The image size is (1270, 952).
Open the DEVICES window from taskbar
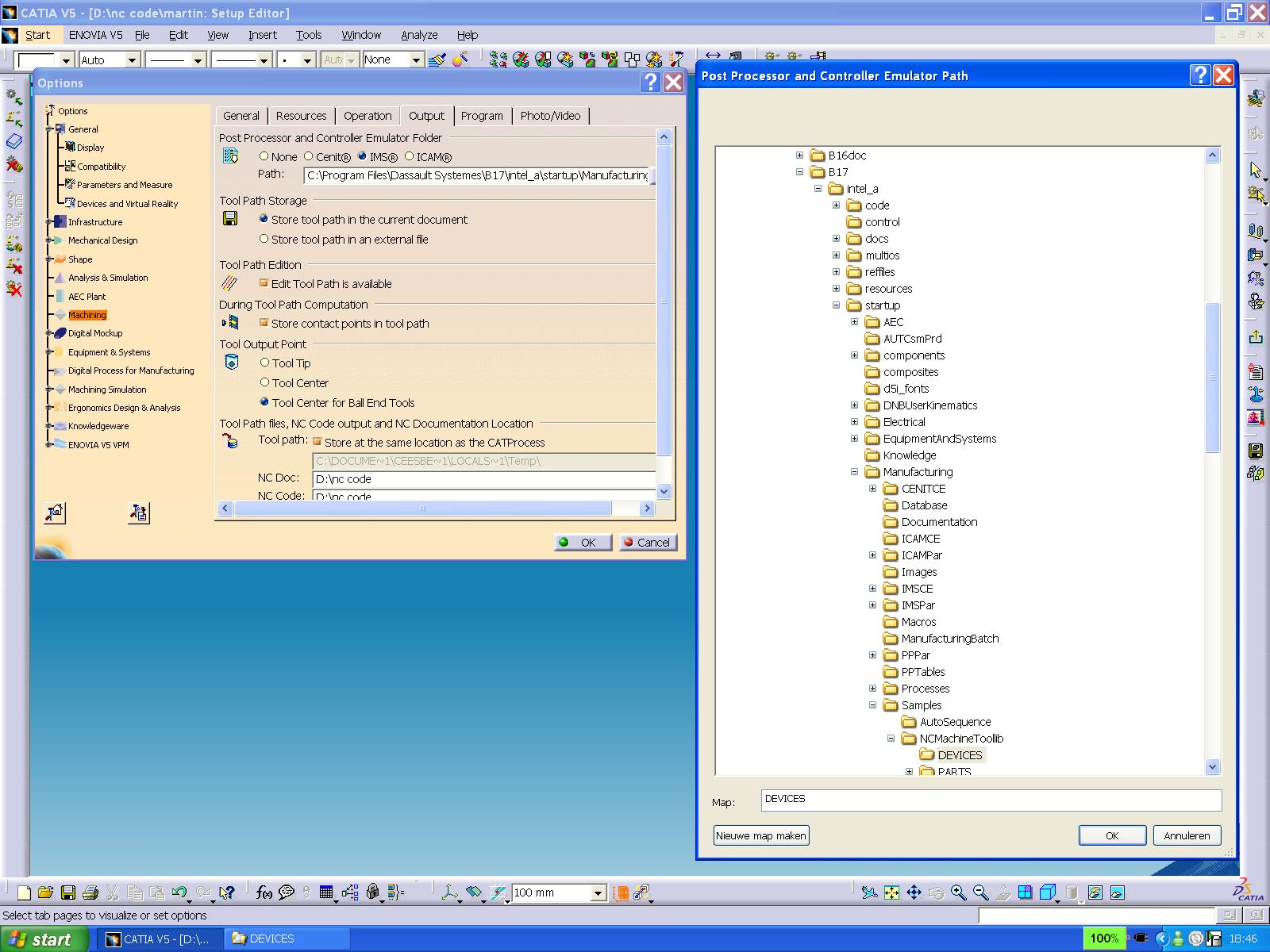pyautogui.click(x=287, y=939)
